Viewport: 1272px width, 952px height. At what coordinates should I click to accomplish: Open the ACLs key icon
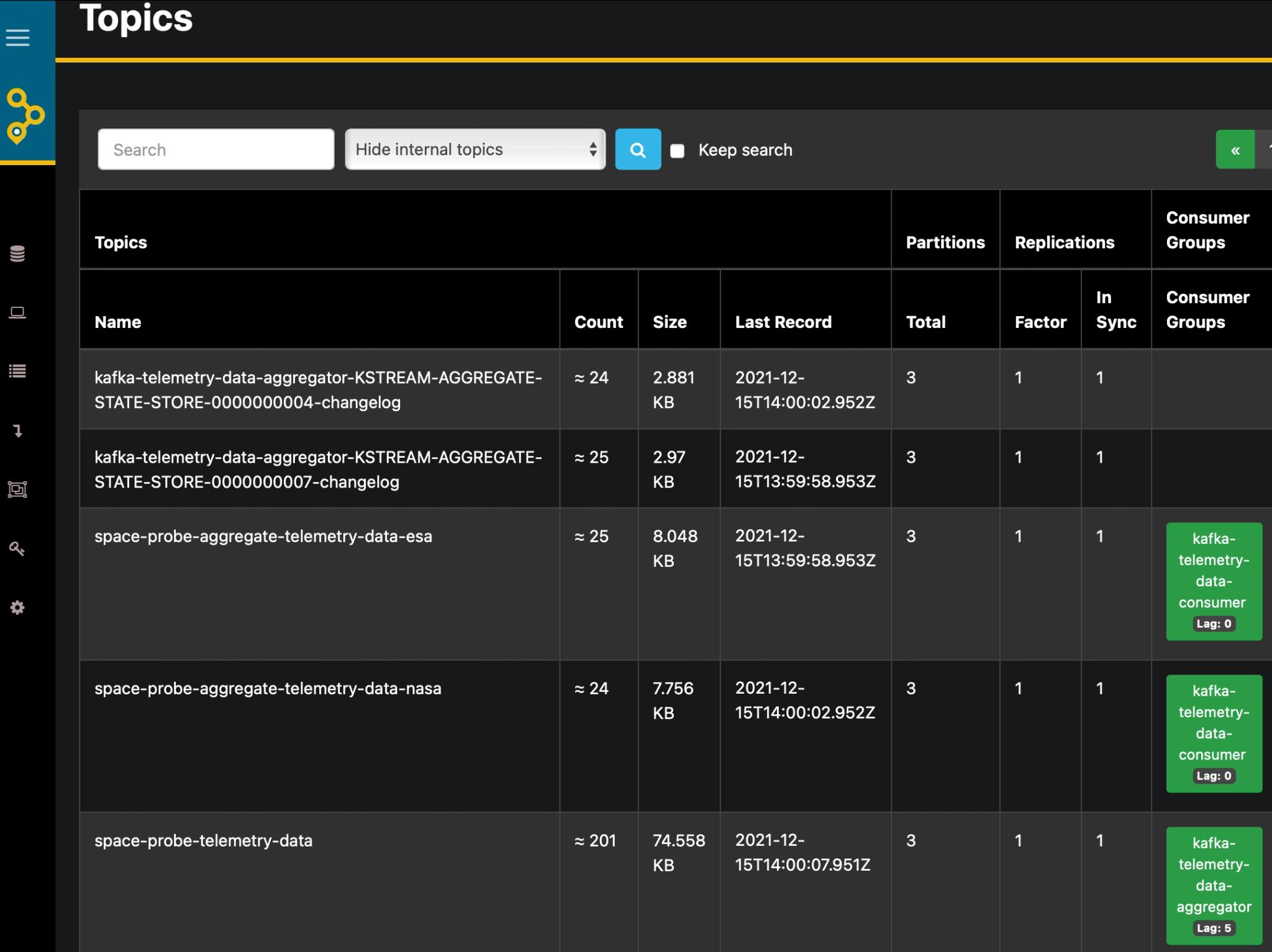pyautogui.click(x=17, y=549)
